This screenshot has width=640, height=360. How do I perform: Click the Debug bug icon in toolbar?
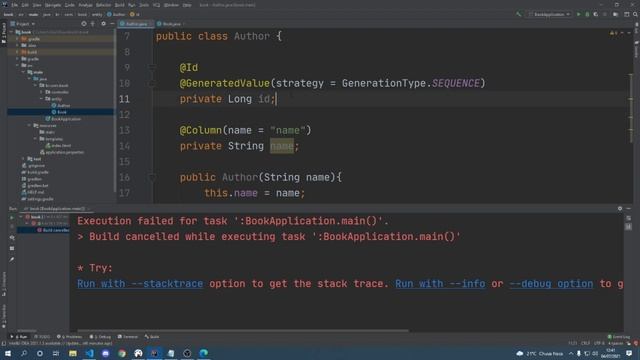[587, 14]
